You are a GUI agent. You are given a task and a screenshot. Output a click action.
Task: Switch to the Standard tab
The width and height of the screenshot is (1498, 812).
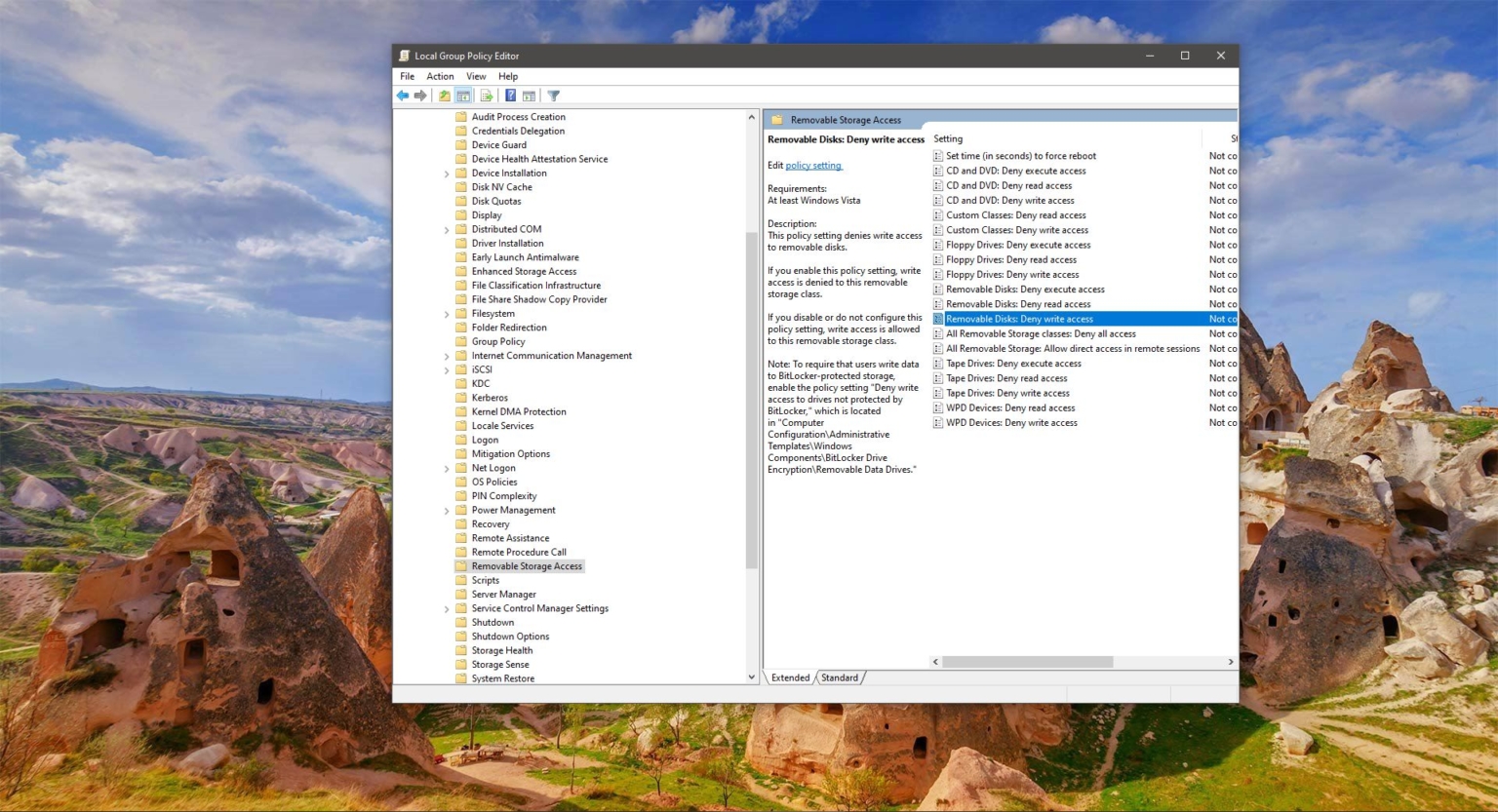point(839,677)
